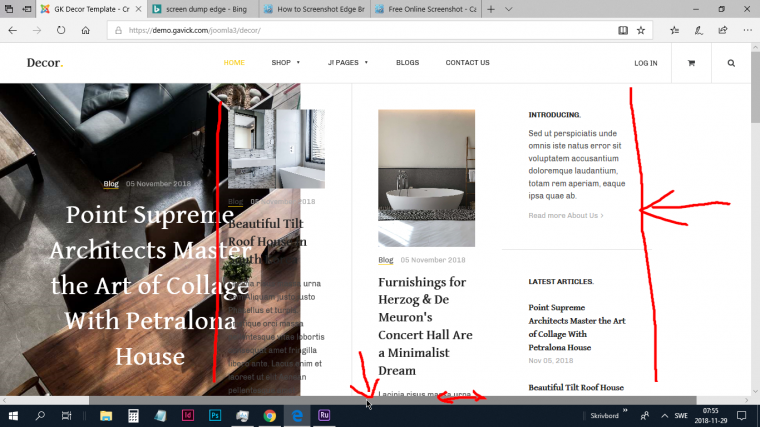Open the bathroom sink article thumbnail
The height and width of the screenshot is (427, 760).
coord(276,149)
